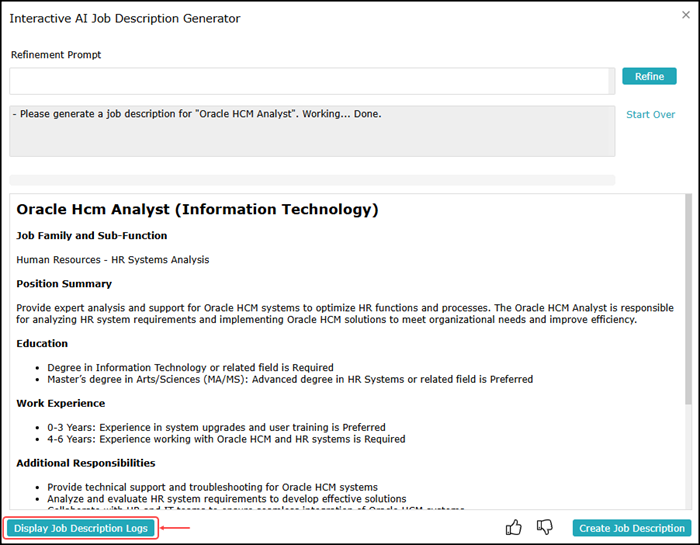Focus the Refinement Prompt input field
The image size is (700, 545).
point(312,81)
